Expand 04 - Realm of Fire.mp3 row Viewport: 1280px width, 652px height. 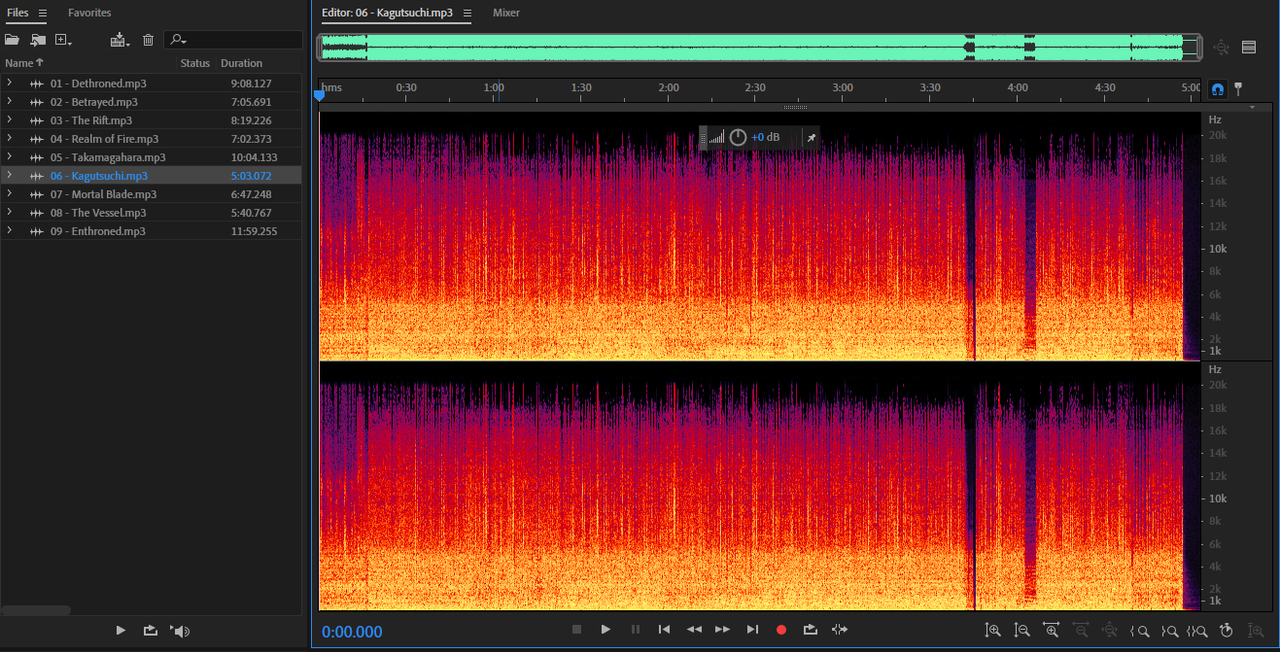click(x=9, y=139)
